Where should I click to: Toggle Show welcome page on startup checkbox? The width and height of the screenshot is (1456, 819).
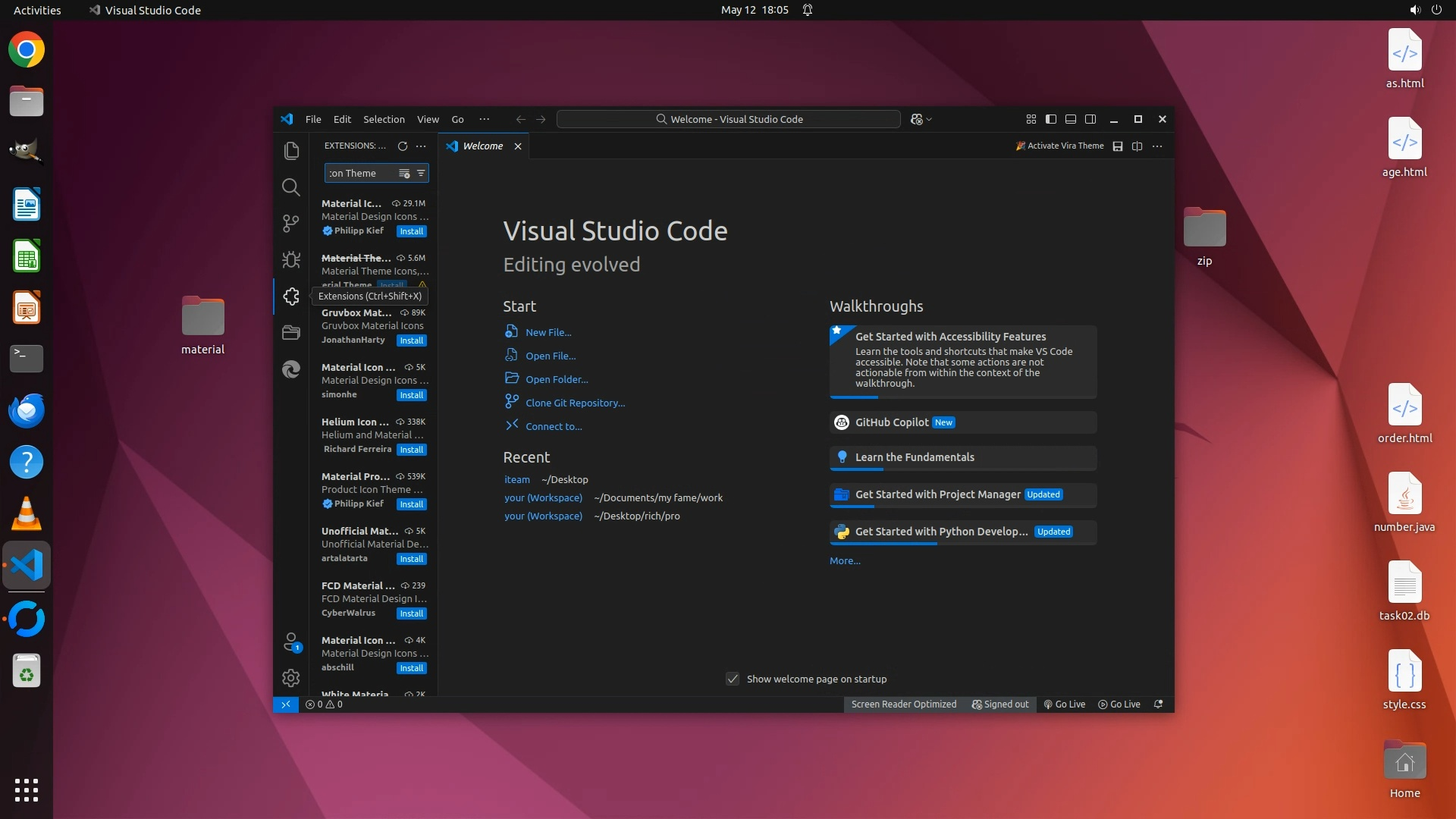[x=733, y=679]
